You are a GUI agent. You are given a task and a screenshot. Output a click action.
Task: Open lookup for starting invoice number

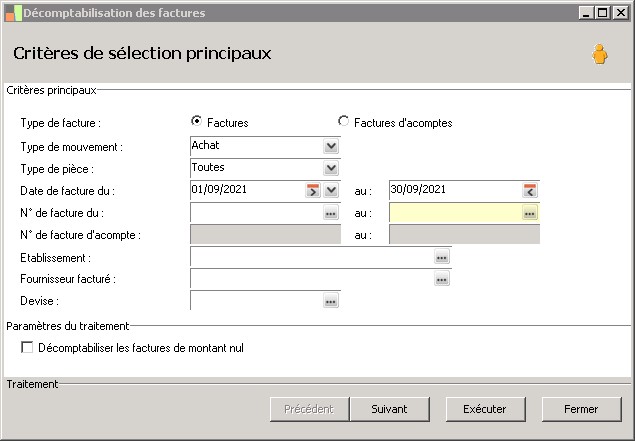pyautogui.click(x=331, y=213)
